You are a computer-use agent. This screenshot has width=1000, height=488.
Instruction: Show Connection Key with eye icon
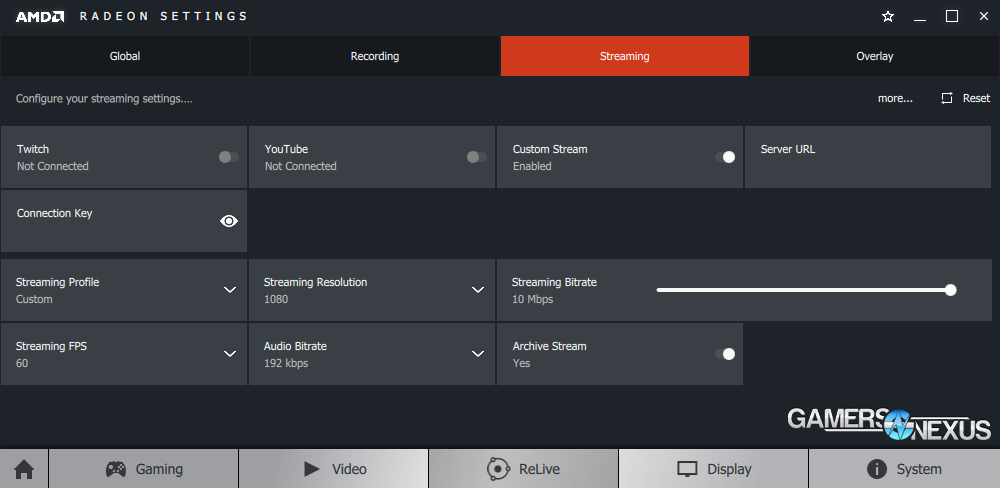coord(229,221)
